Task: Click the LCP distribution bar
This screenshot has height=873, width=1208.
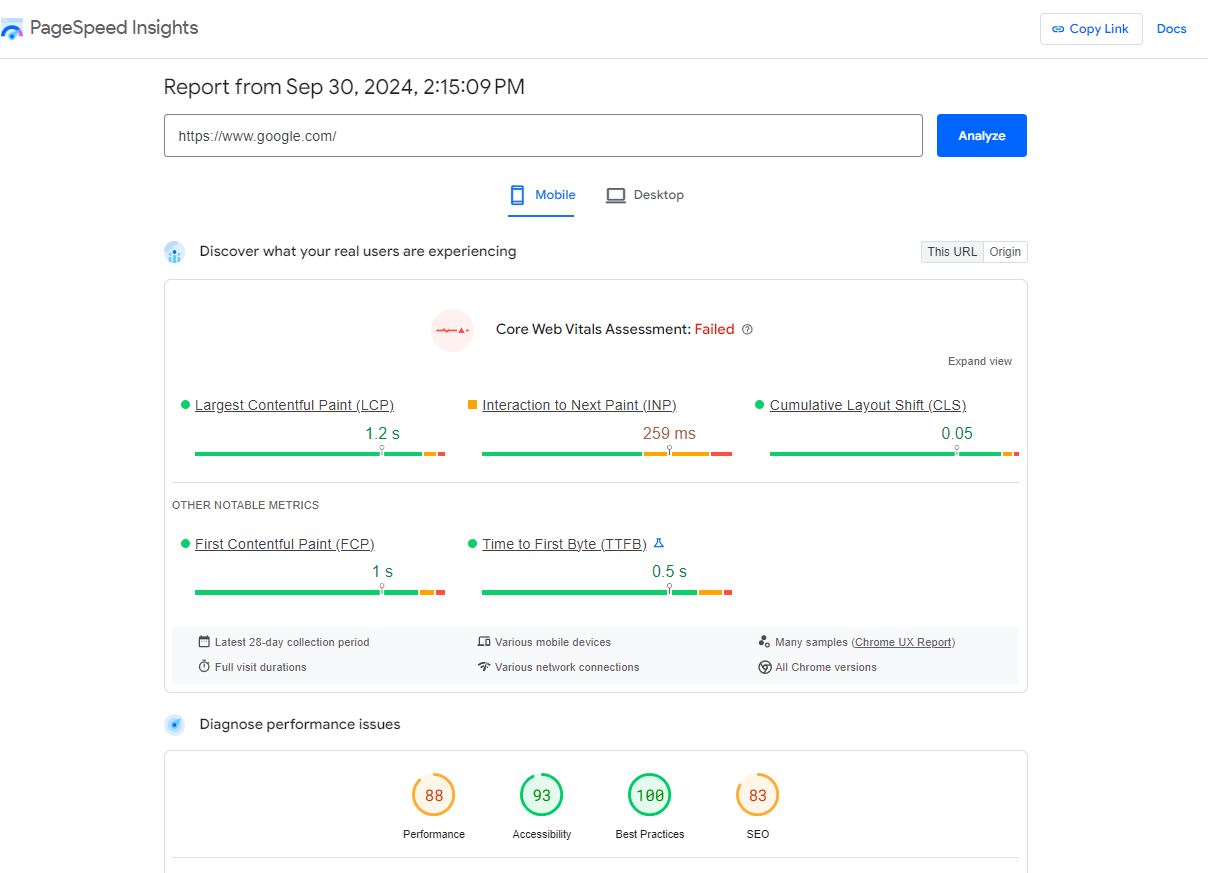Action: 320,454
